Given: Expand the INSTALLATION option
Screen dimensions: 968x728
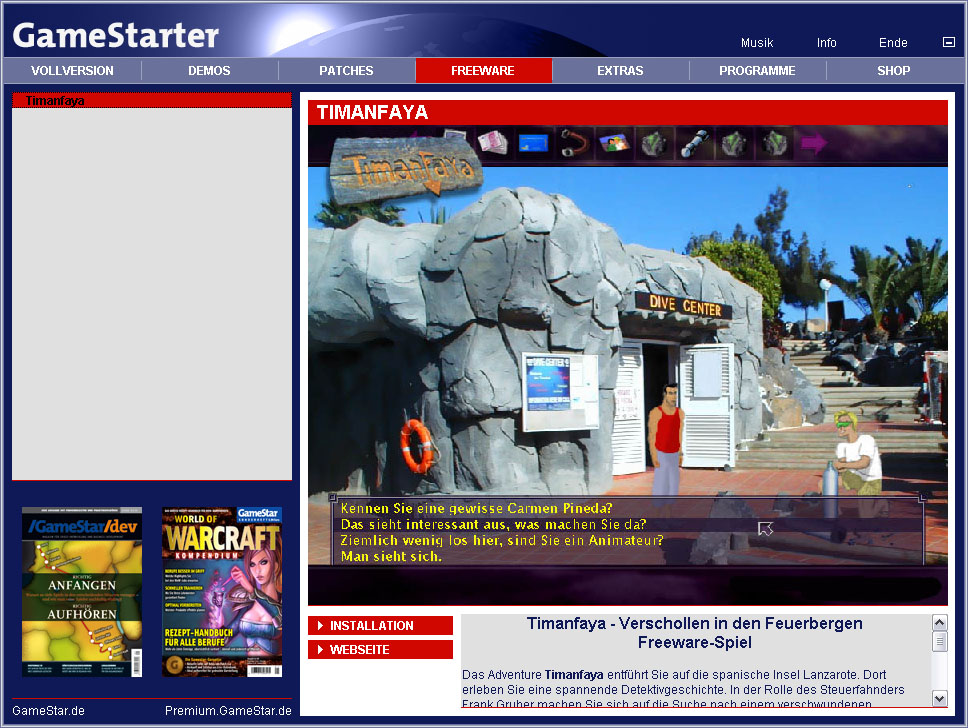Looking at the screenshot, I should [x=380, y=626].
